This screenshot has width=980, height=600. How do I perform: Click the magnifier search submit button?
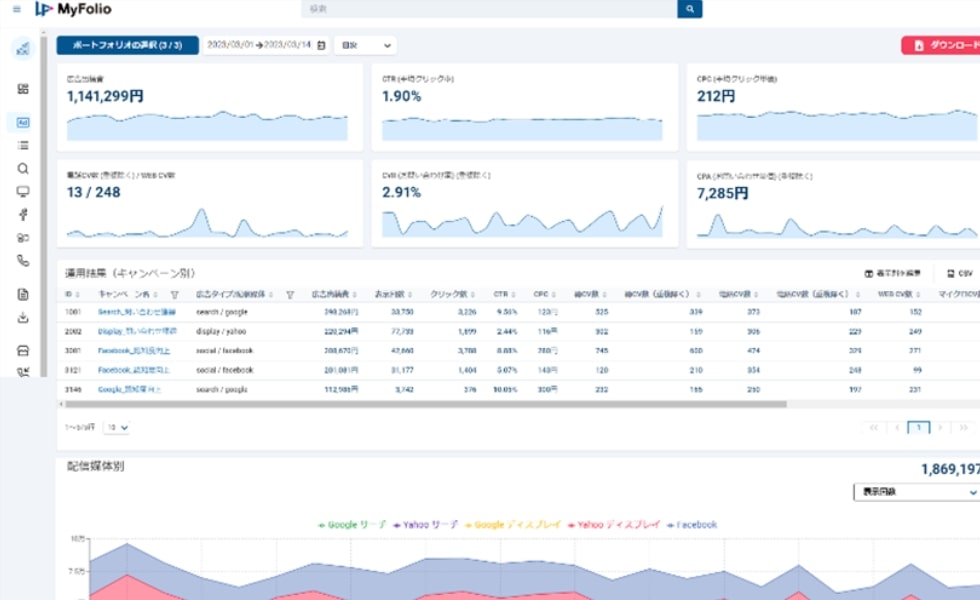point(689,9)
